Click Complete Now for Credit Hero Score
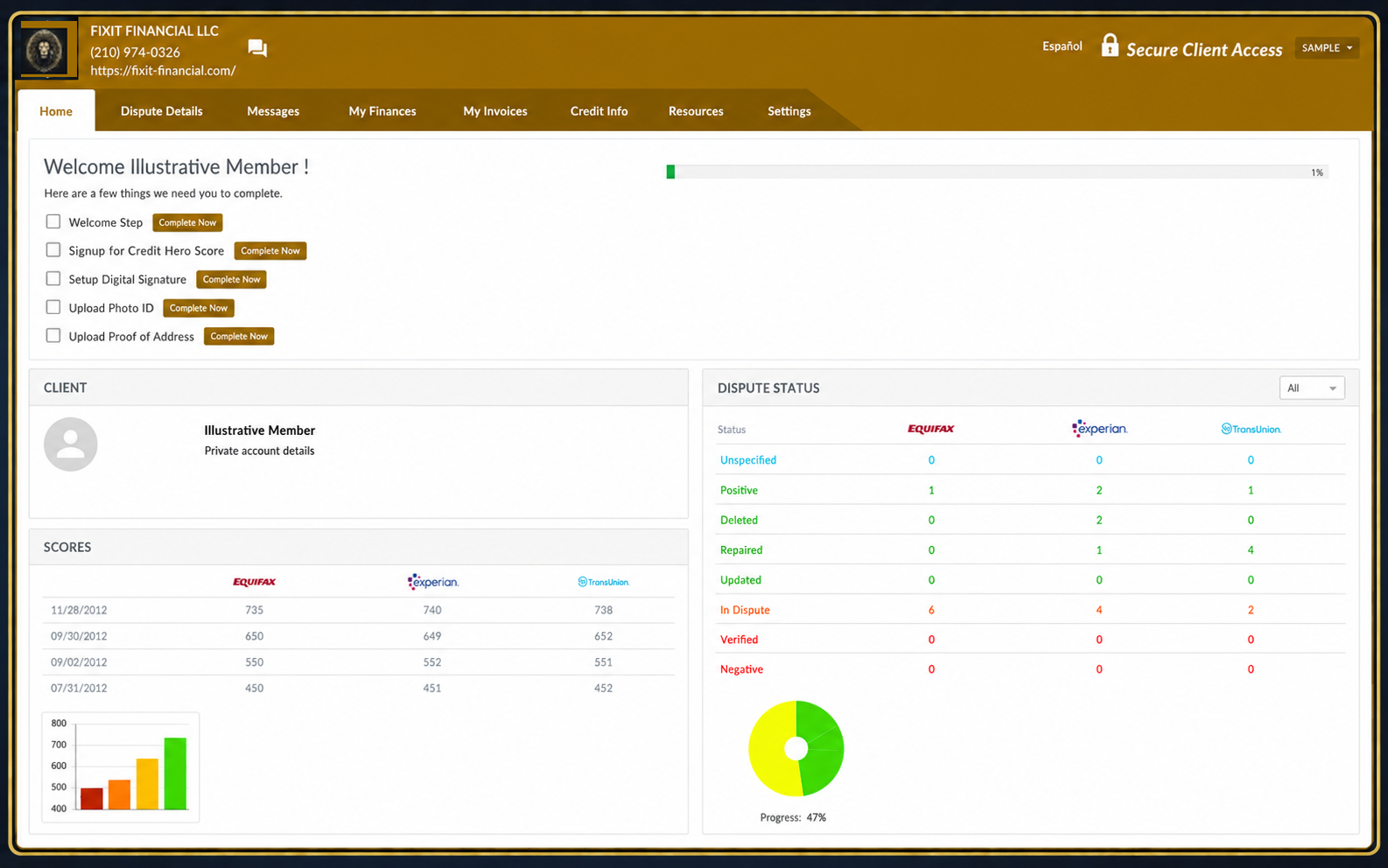 270,251
